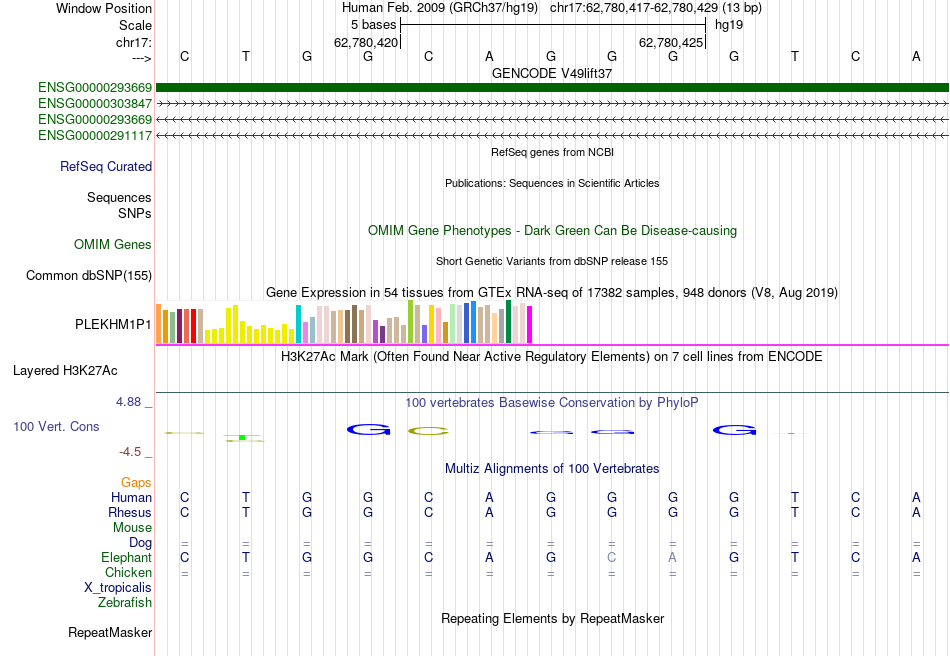Click the orange Gaps row label
Viewport: 950px width, 656px height.
point(136,483)
